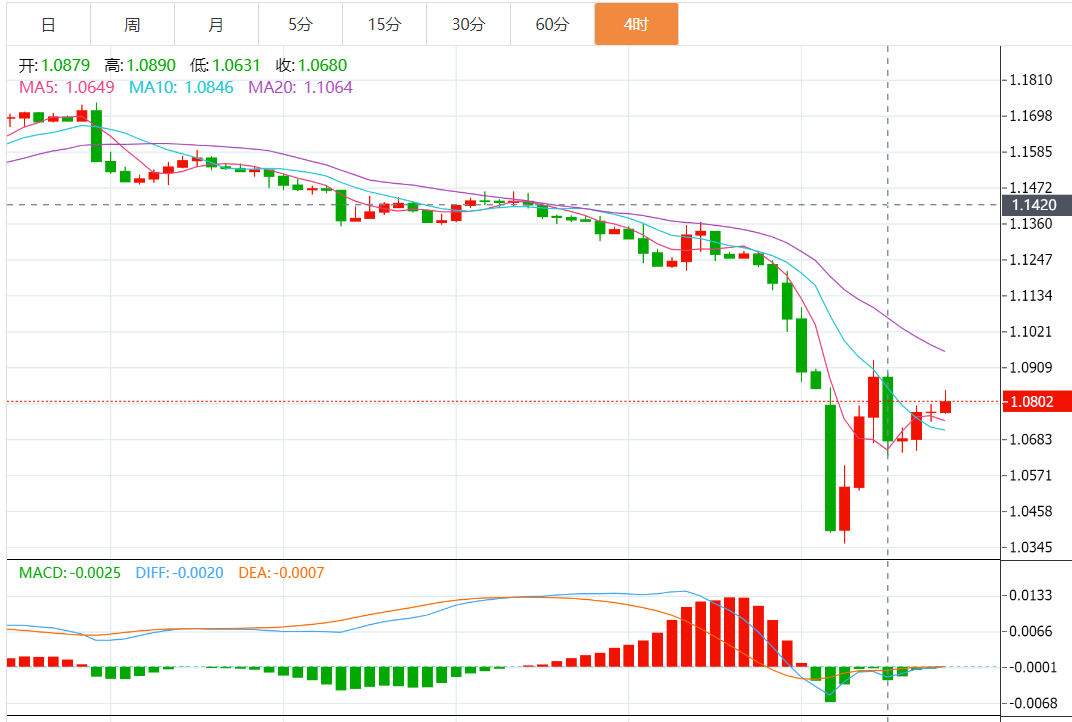Image resolution: width=1072 pixels, height=722 pixels.
Task: Click the low price 低:1.0631 value
Action: 225,66
